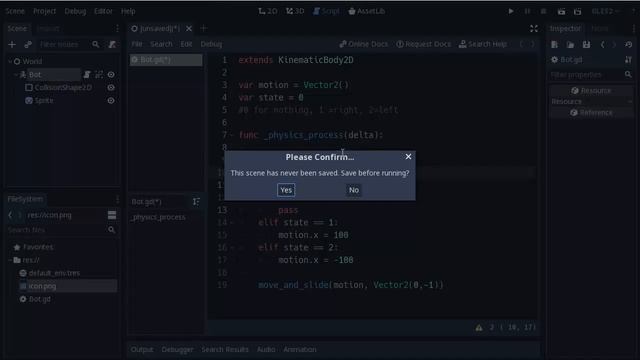Collapse the Bot node
Image resolution: width=640 pixels, height=360 pixels.
[x=16, y=74]
